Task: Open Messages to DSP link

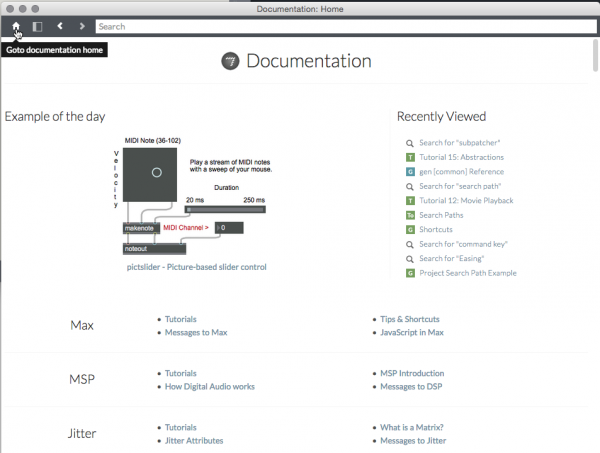Action: (x=411, y=387)
